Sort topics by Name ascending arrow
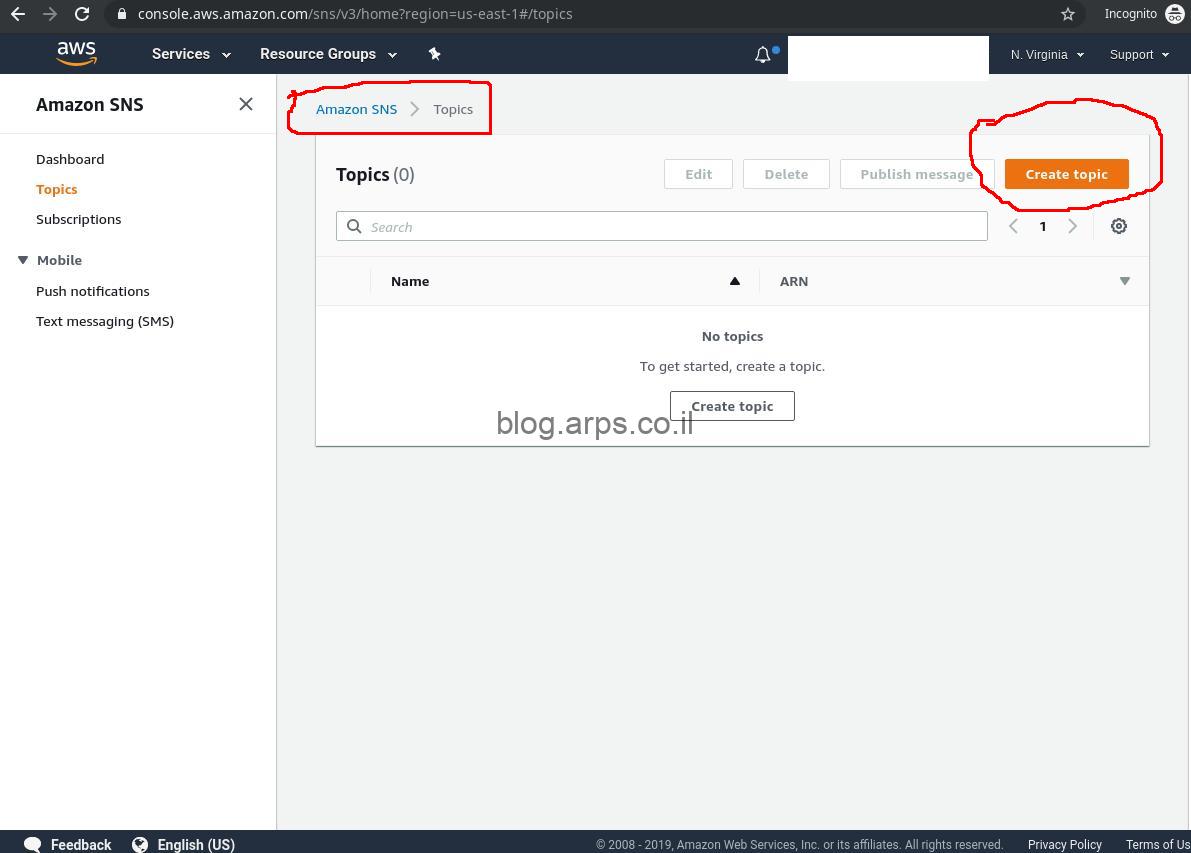Screen dimensions: 1191x853 (735, 281)
